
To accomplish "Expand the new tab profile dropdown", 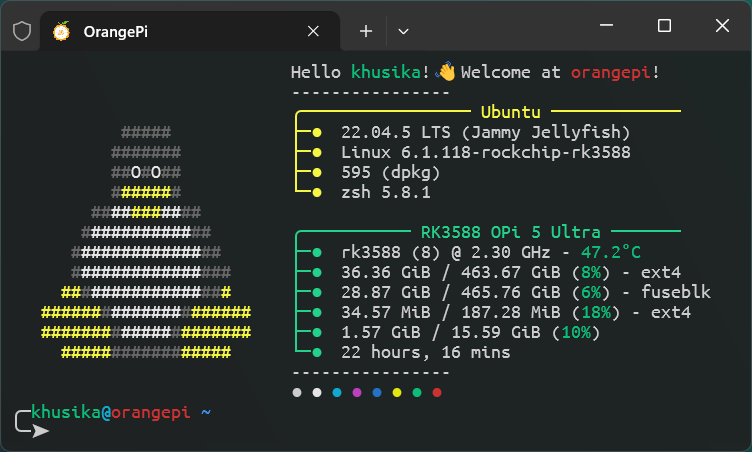I will pyautogui.click(x=403, y=31).
